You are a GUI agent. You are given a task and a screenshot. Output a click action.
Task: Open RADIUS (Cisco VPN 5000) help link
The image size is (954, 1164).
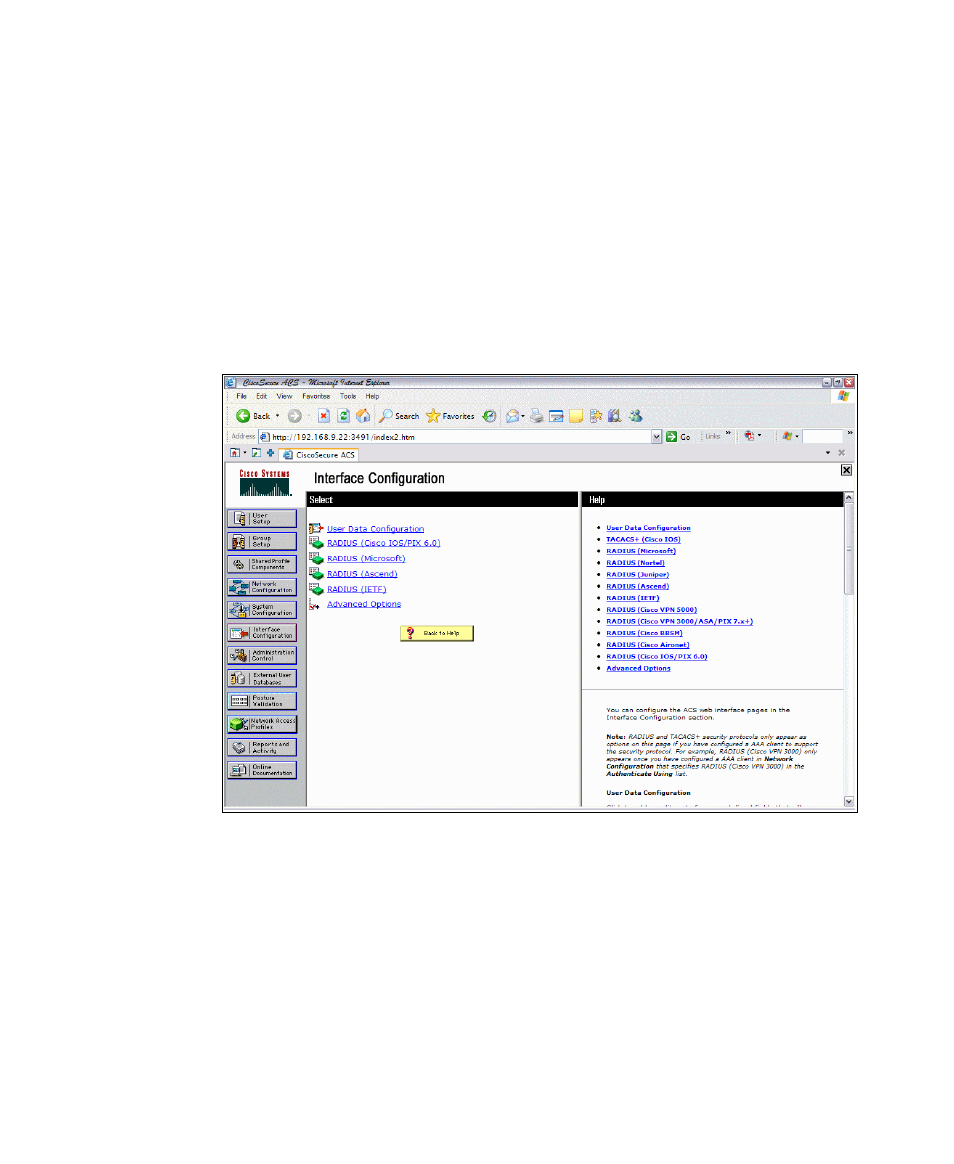651,609
